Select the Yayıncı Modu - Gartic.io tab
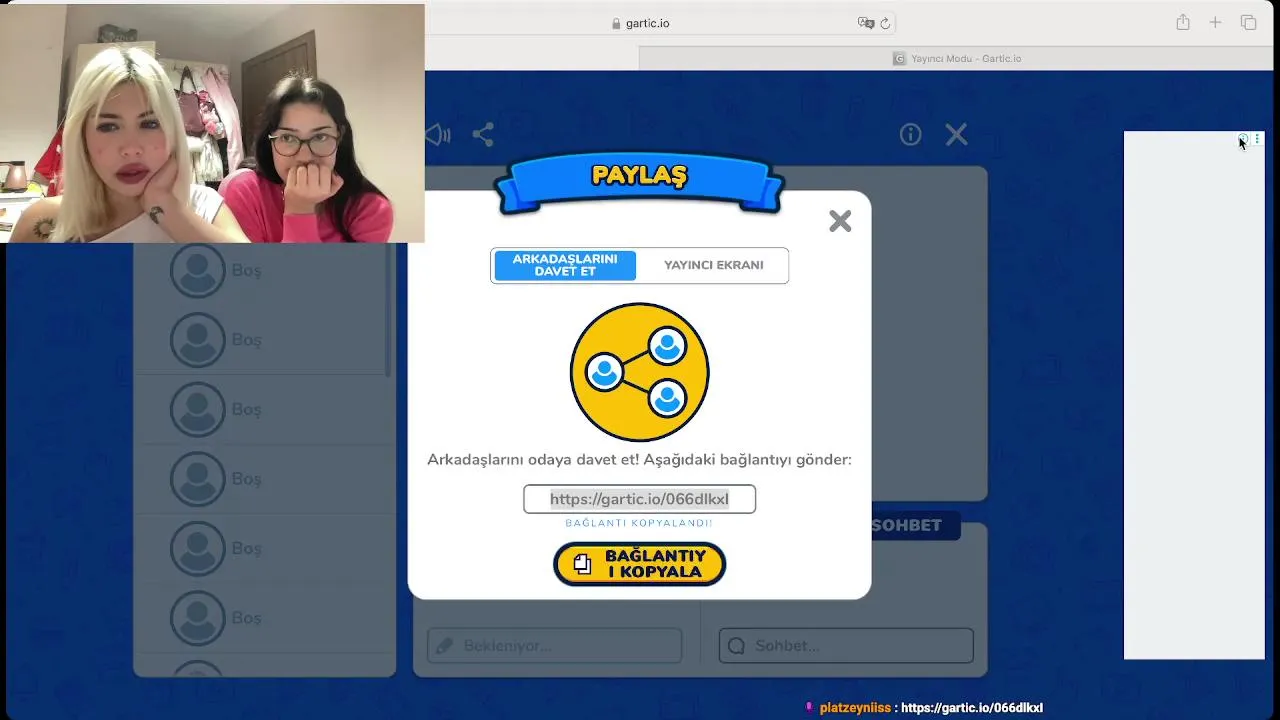 click(x=957, y=59)
